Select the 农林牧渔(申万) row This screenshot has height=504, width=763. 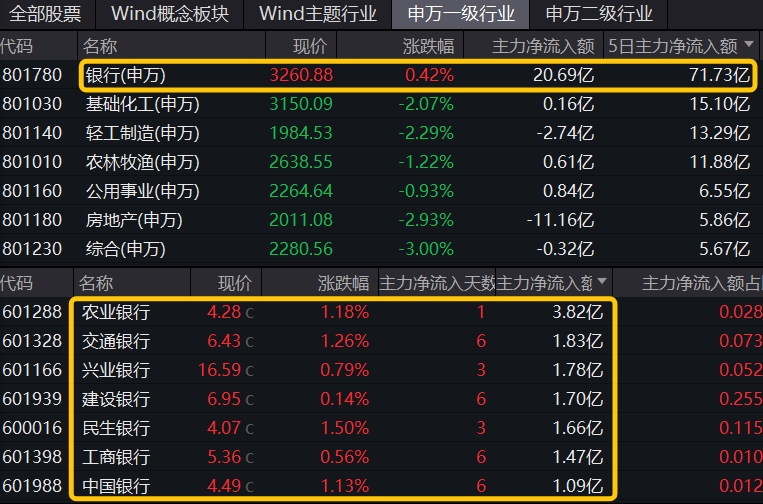[382, 162]
